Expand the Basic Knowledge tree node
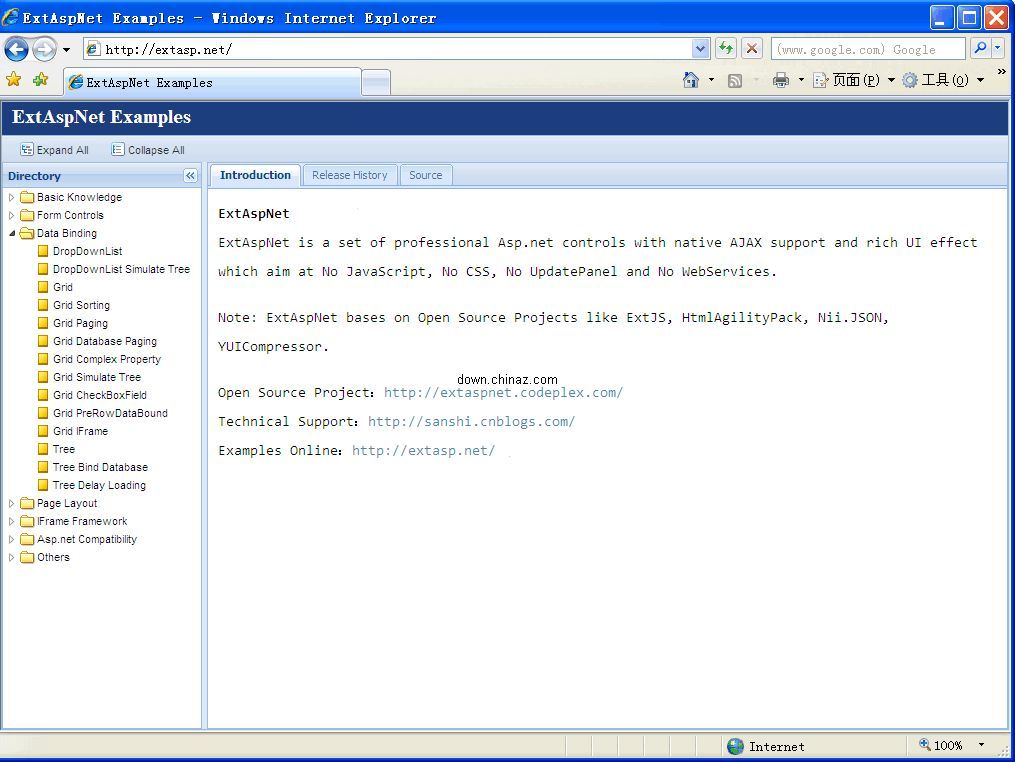 click(11, 197)
